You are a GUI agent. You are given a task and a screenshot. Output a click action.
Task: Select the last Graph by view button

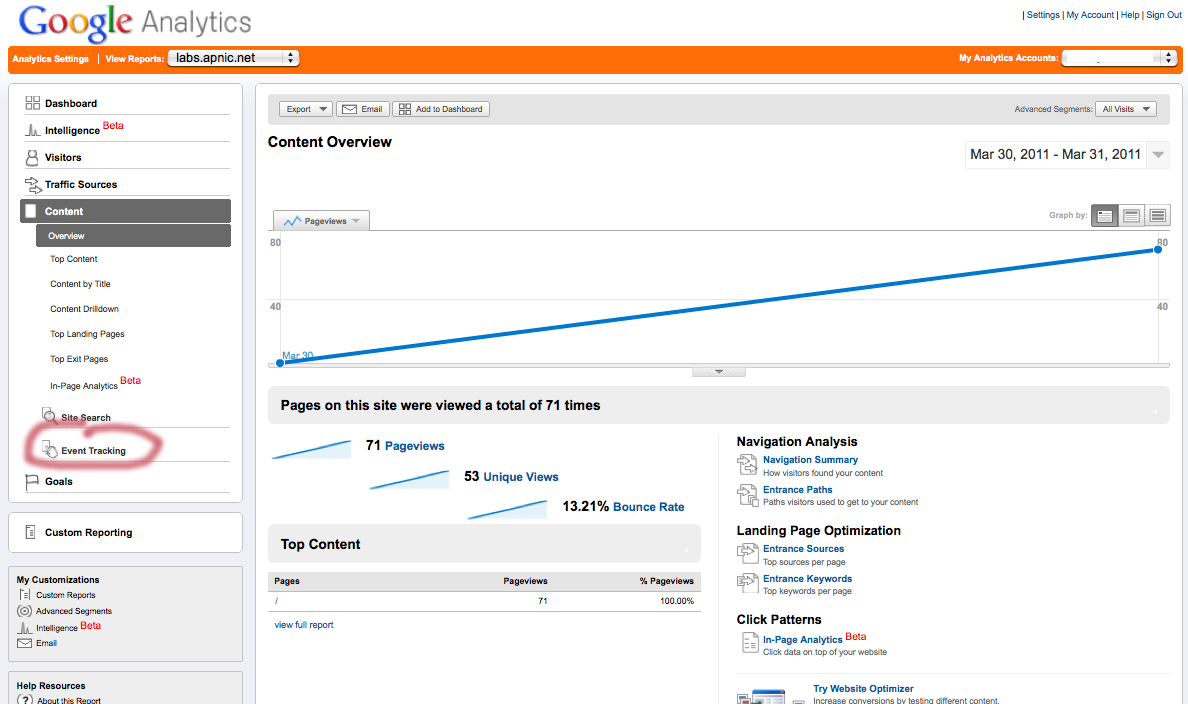(x=1158, y=216)
